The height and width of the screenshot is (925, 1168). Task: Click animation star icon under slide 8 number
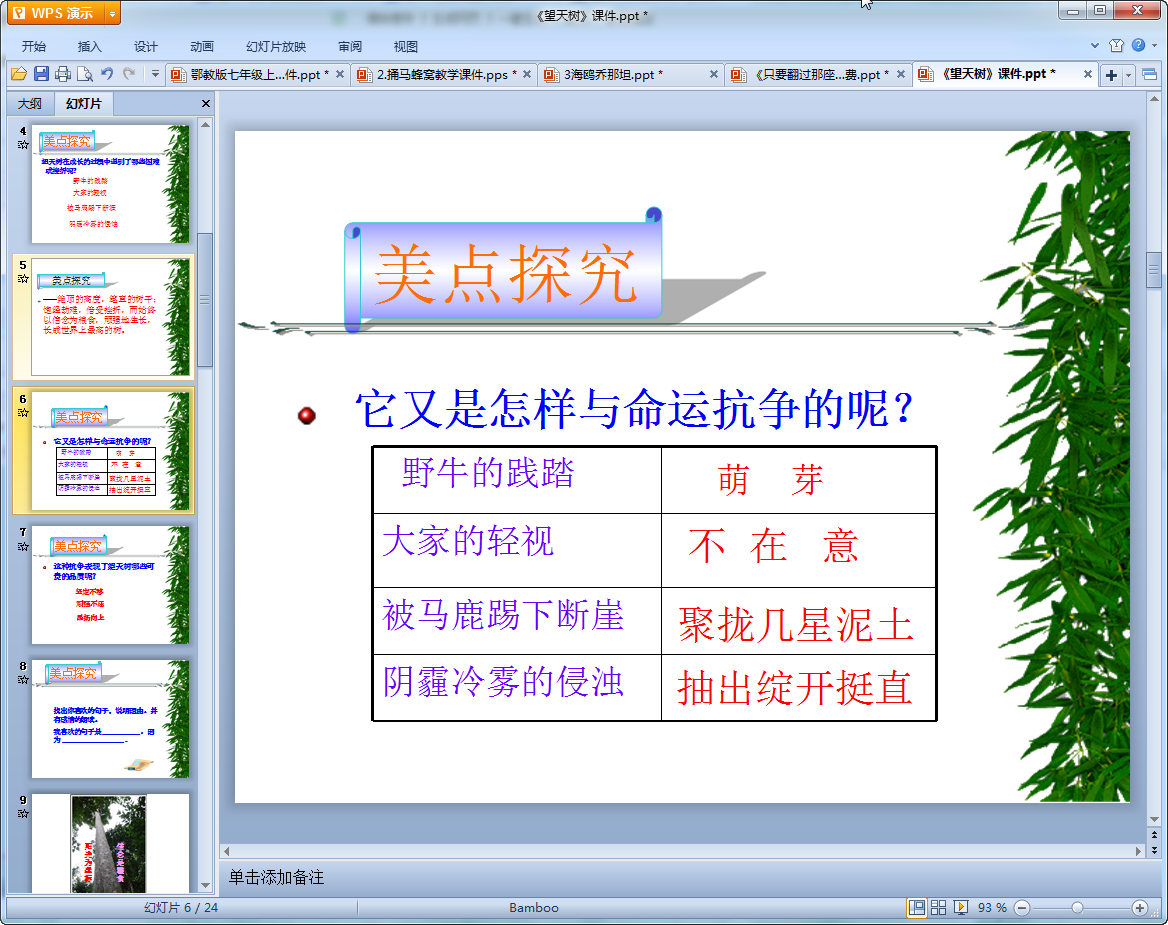(x=23, y=679)
